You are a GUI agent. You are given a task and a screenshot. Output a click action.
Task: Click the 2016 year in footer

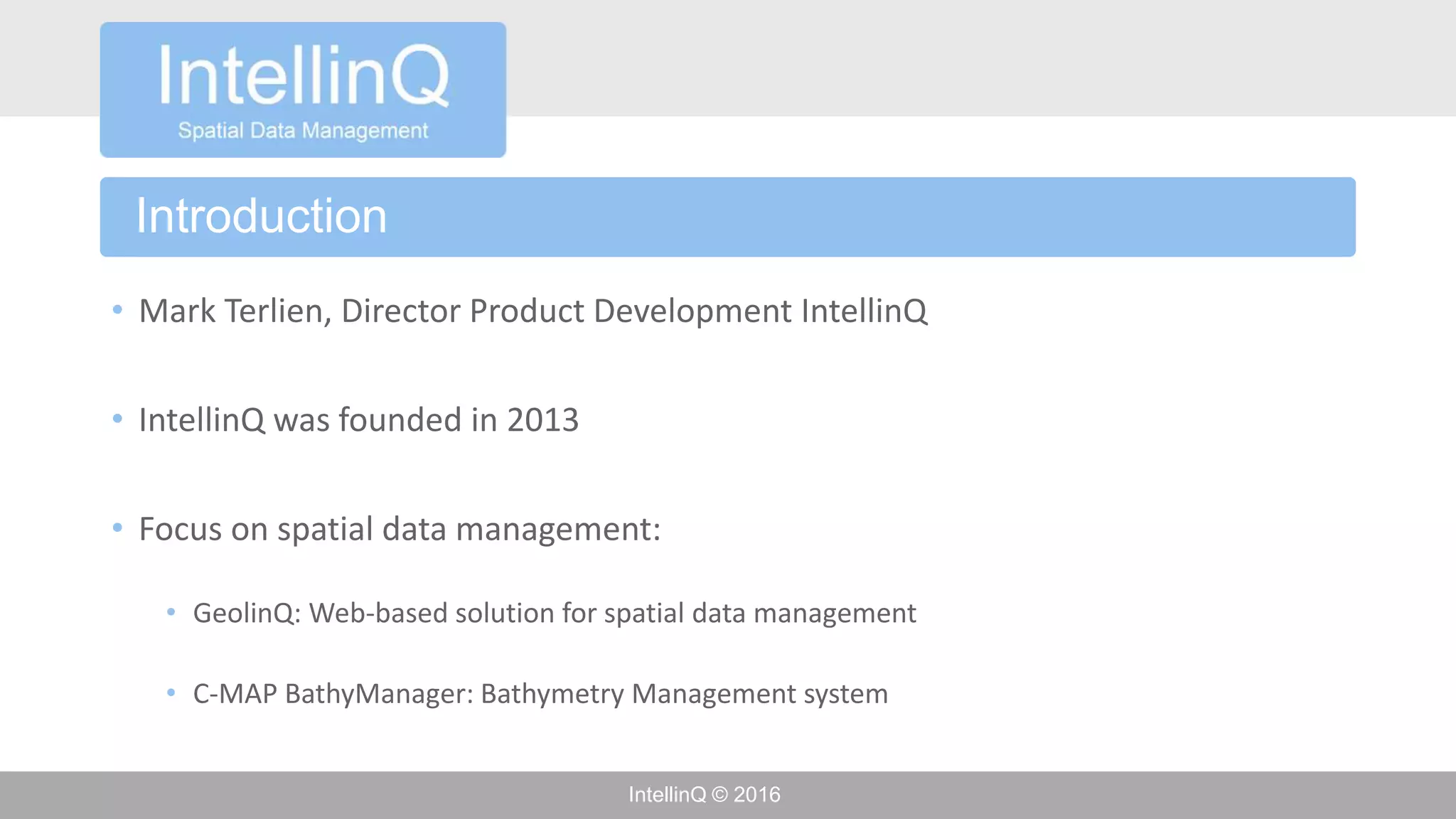[756, 795]
